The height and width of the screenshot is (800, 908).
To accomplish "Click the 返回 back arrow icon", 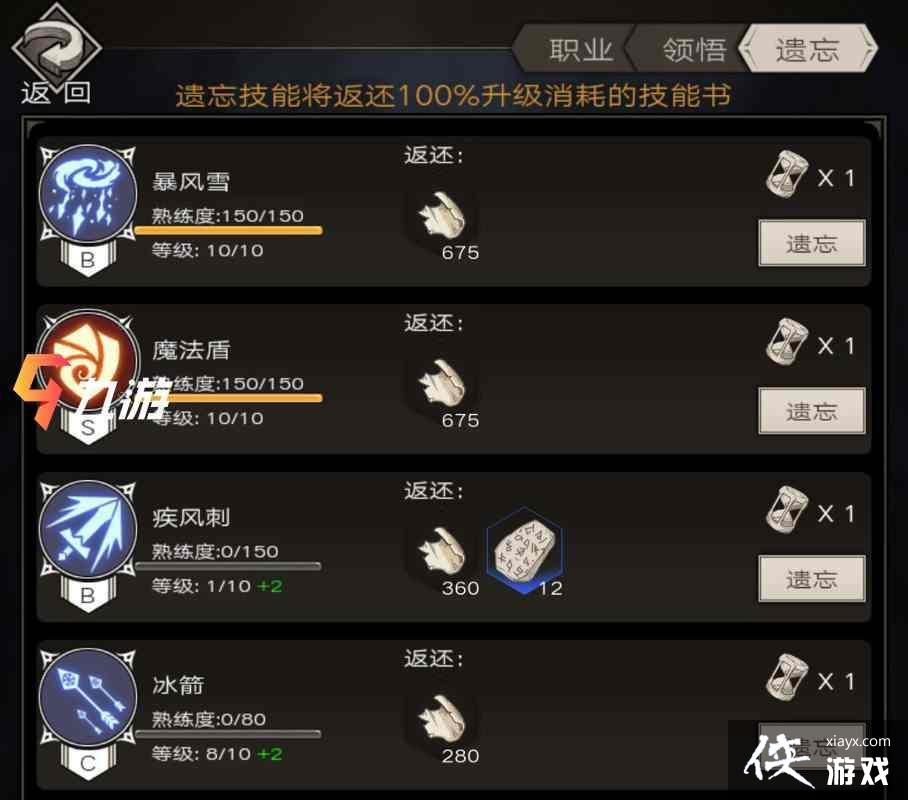I will pyautogui.click(x=56, y=46).
